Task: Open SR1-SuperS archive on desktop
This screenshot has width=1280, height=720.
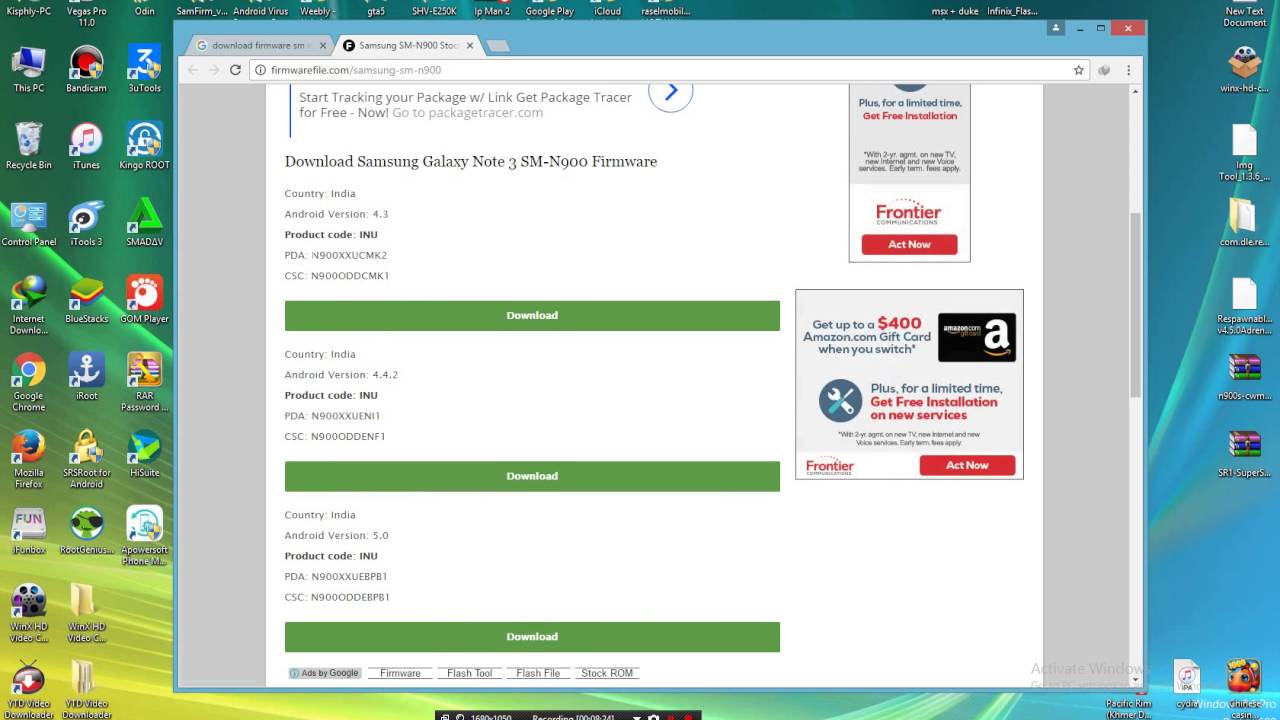Action: (1244, 454)
